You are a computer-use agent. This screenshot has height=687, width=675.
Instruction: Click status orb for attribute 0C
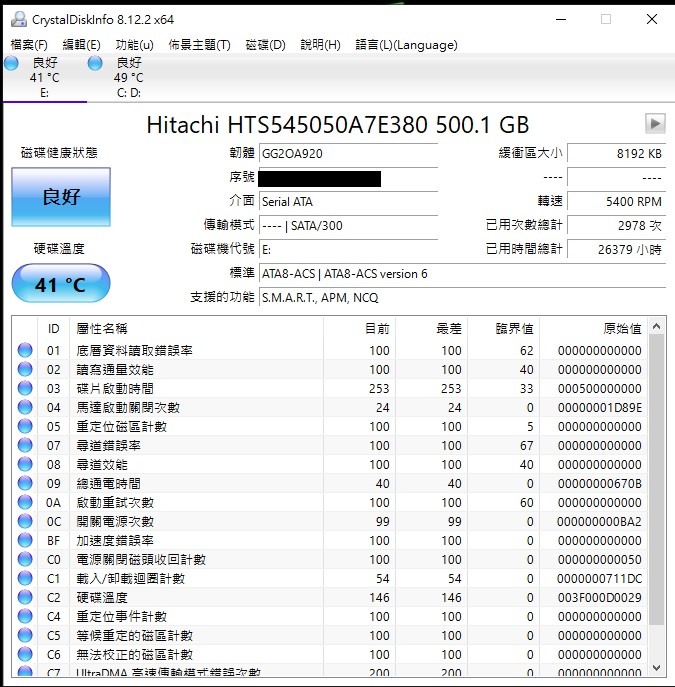tap(25, 521)
